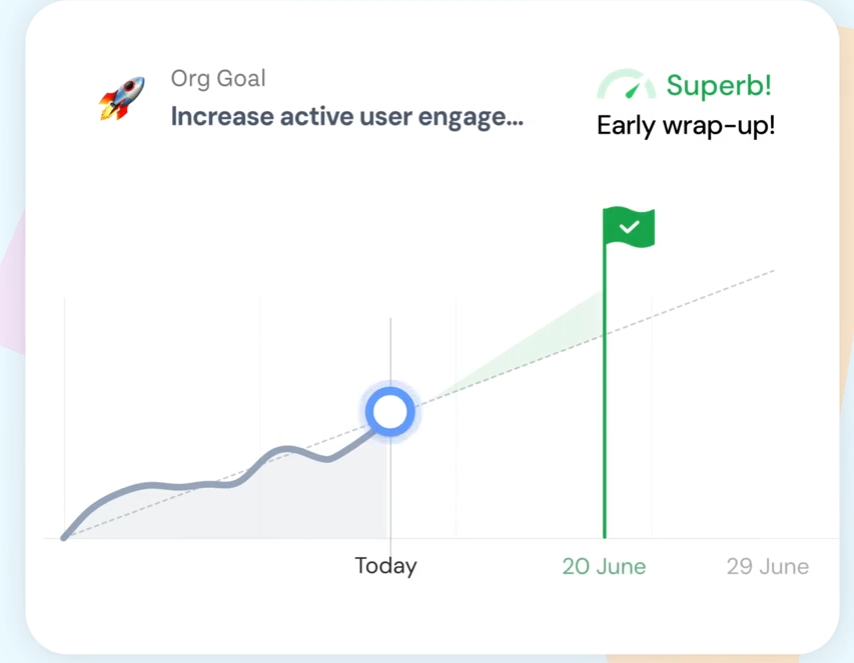Click the "Today" axis label
This screenshot has width=854, height=663.
pos(386,566)
